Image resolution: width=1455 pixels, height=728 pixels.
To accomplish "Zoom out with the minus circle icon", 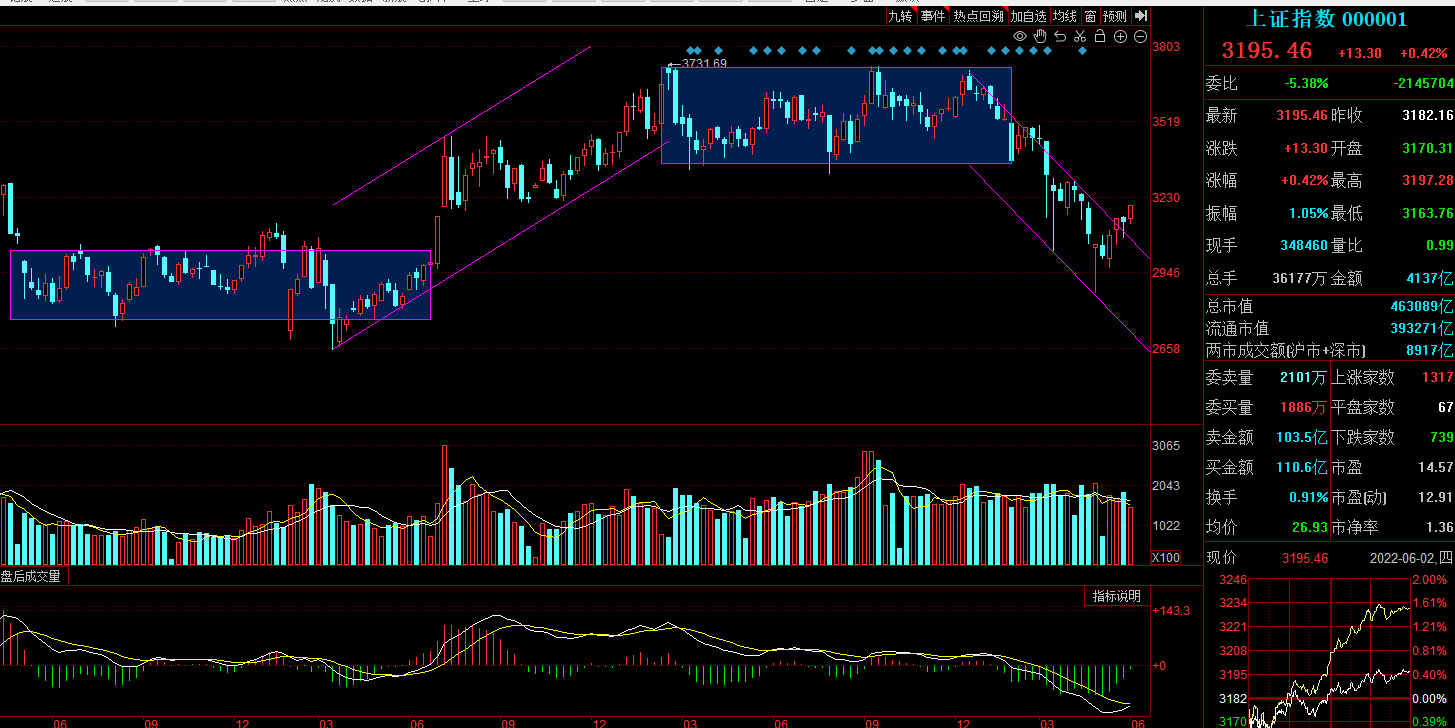I will click(x=1140, y=37).
